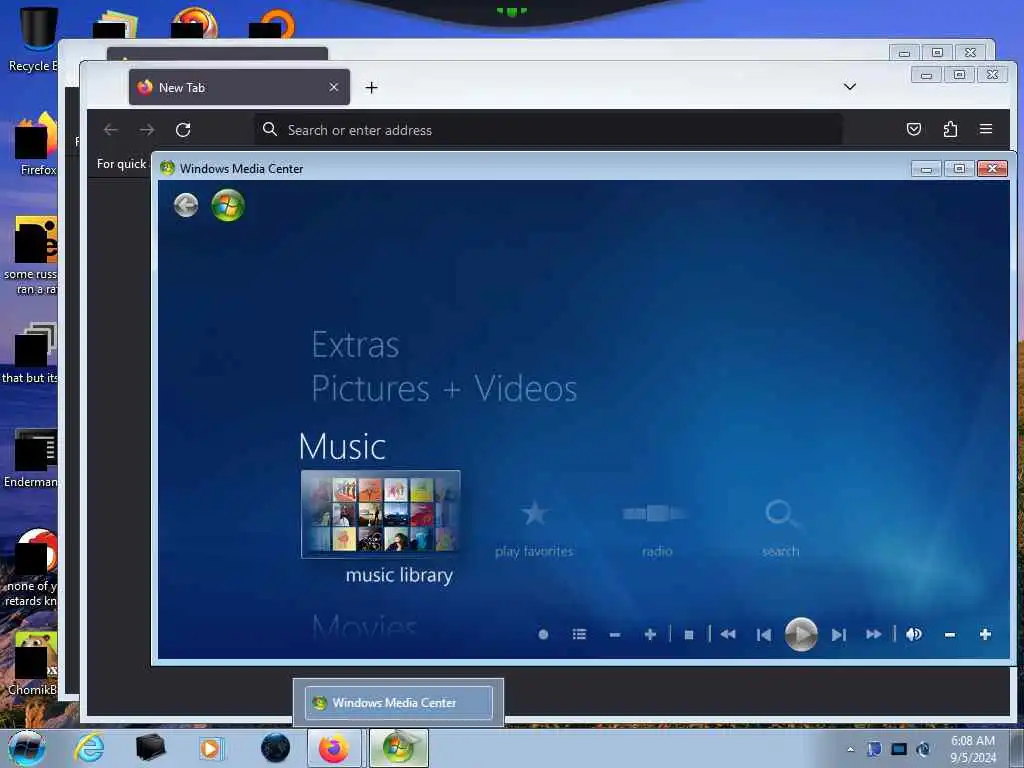This screenshot has width=1024, height=768.
Task: Click channel down minus button
Action: [x=615, y=635]
